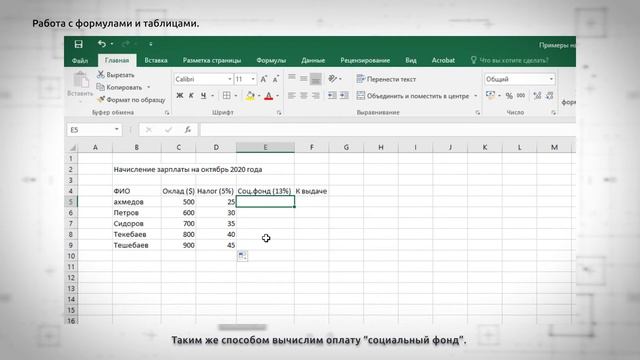Viewport: 640px width, 360px height.
Task: Toggle bold (Ж) formatting
Action: pos(180,96)
